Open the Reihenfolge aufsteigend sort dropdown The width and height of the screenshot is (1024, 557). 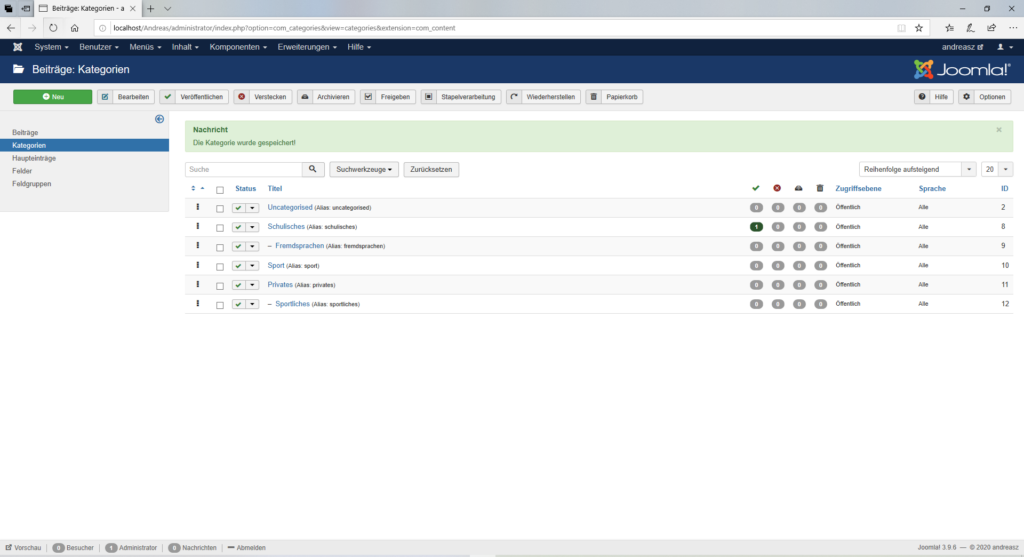(x=917, y=170)
